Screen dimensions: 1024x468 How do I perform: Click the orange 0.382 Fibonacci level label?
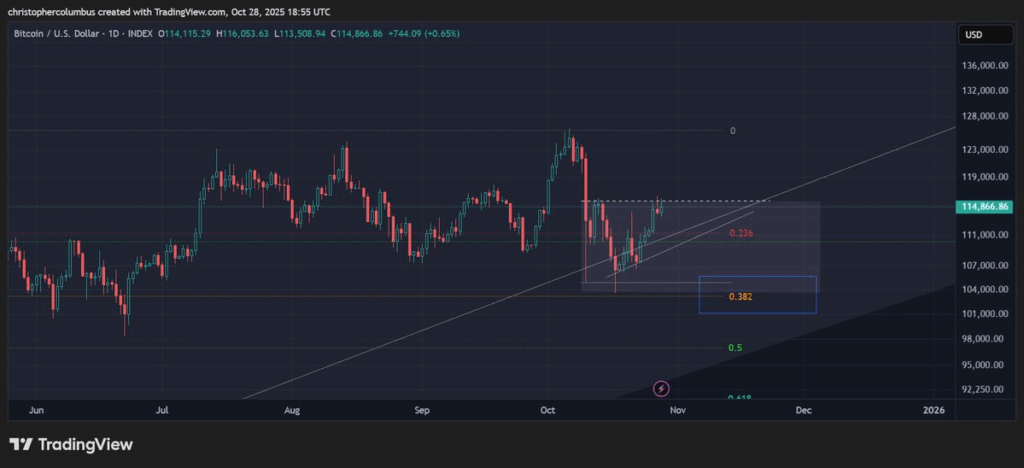point(740,297)
